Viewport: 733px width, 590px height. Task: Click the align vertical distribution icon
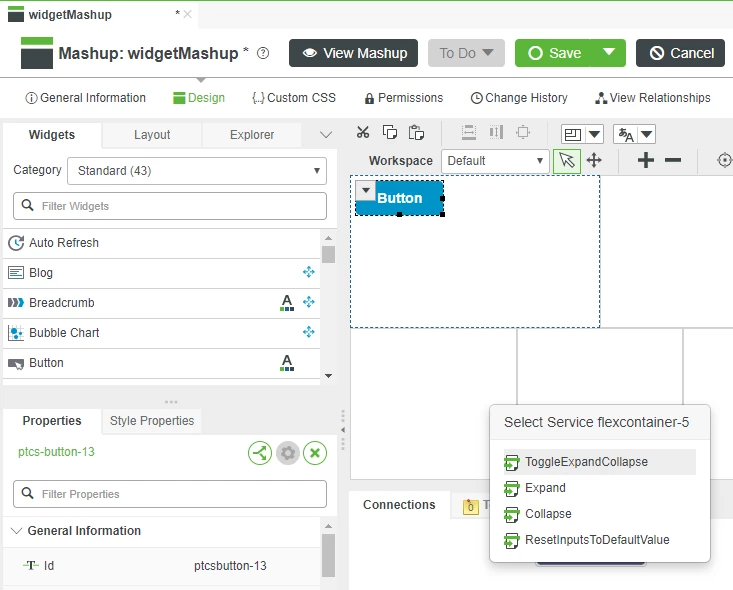coord(469,133)
